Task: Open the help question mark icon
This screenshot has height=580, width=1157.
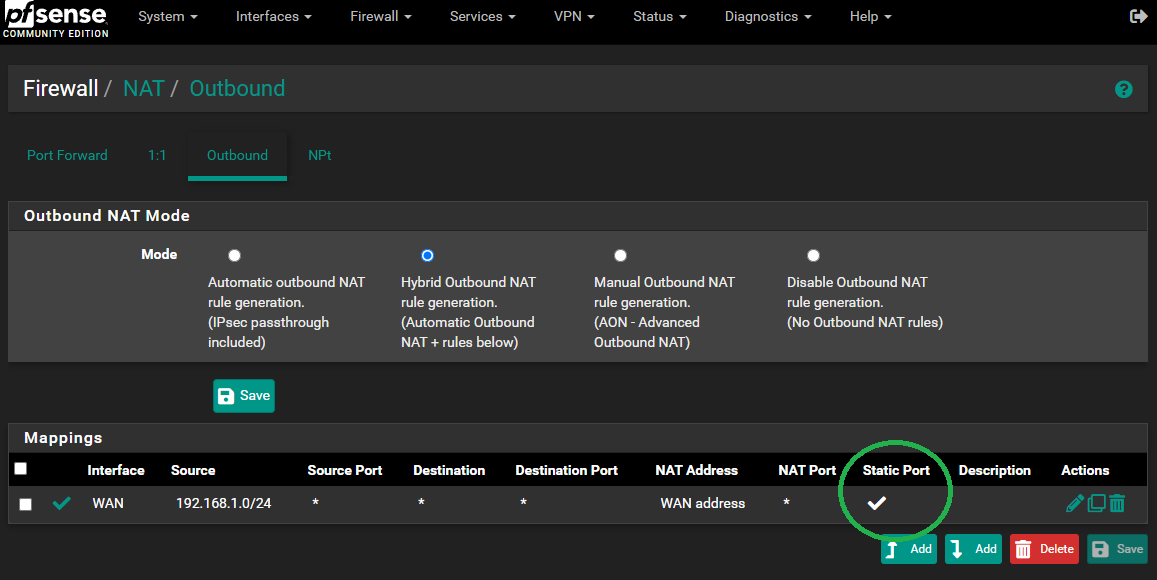Action: [1123, 89]
